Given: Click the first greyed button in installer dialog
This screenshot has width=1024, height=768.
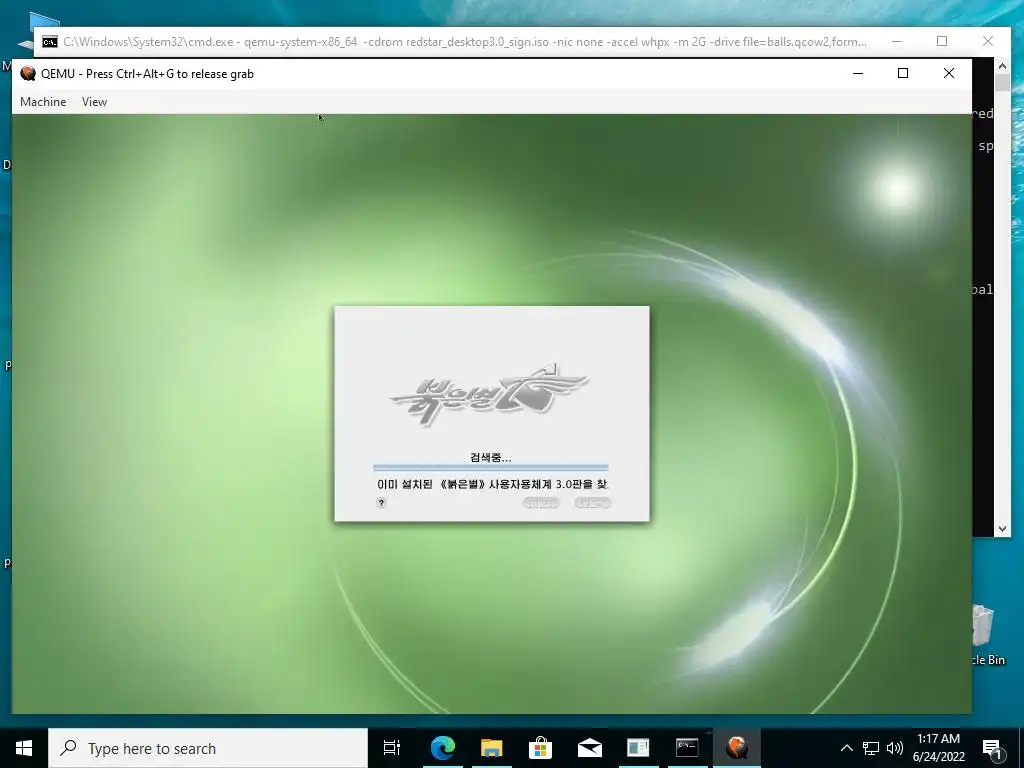Looking at the screenshot, I should [541, 503].
